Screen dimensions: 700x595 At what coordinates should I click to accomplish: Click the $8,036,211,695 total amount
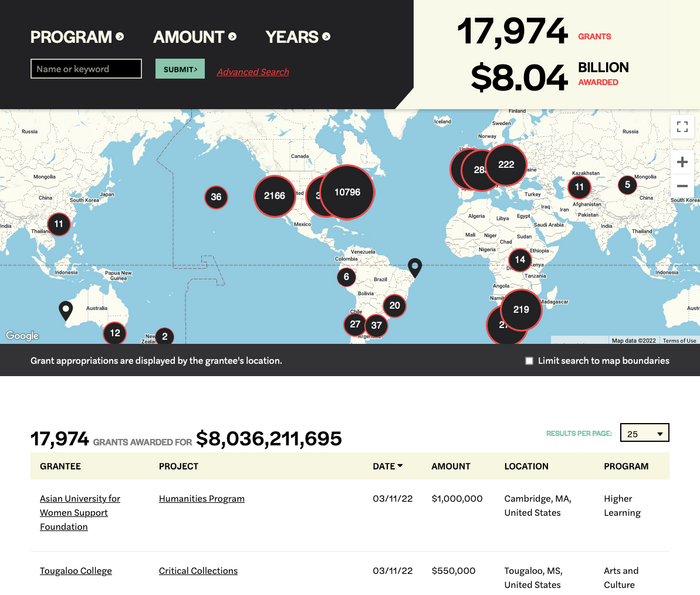coord(269,438)
